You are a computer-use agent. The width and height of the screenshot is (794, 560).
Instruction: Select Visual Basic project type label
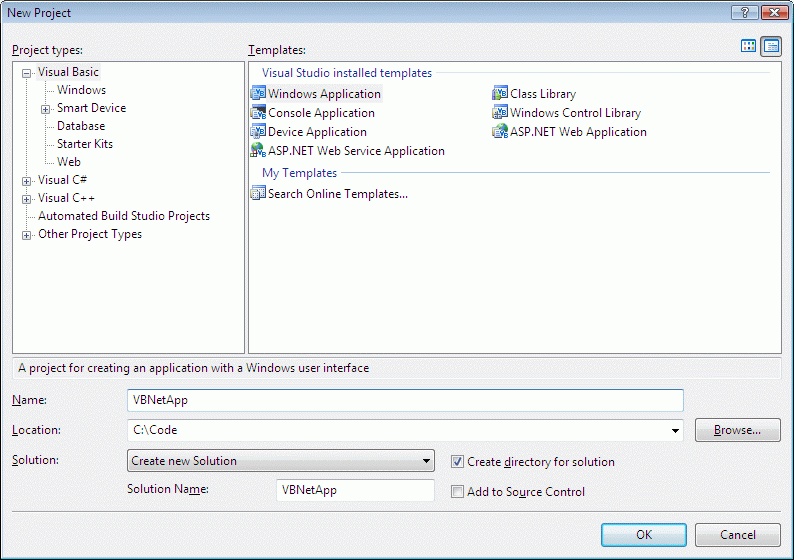68,72
